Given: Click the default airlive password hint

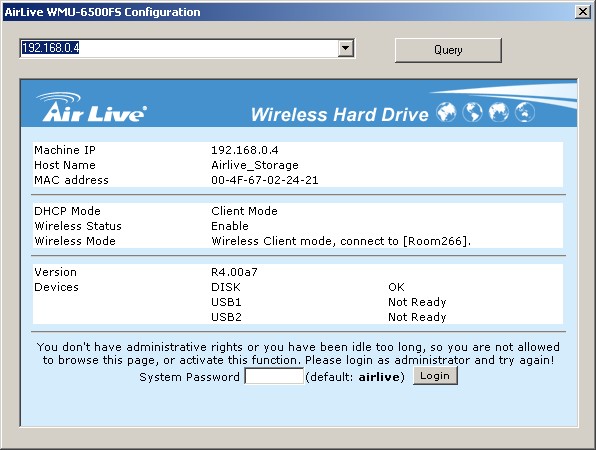Looking at the screenshot, I should point(355,377).
